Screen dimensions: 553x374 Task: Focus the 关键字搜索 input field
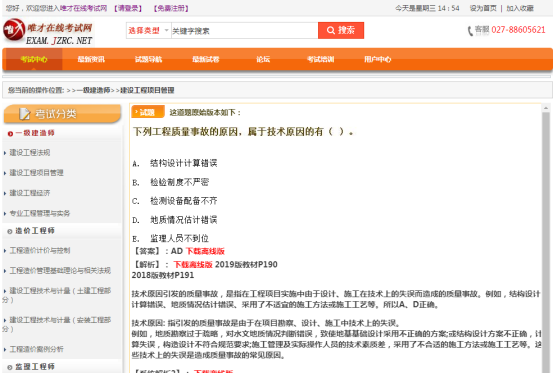point(244,31)
